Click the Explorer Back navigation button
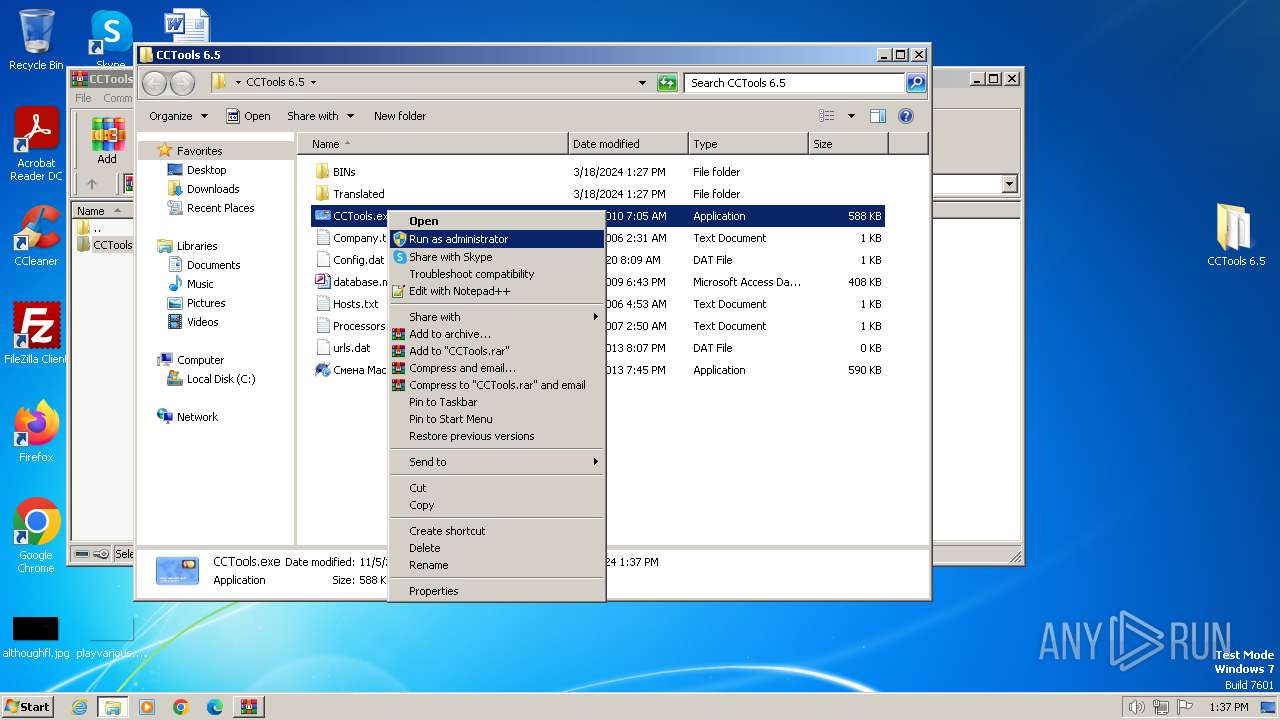Screen dimensions: 1280x720 click(x=154, y=83)
